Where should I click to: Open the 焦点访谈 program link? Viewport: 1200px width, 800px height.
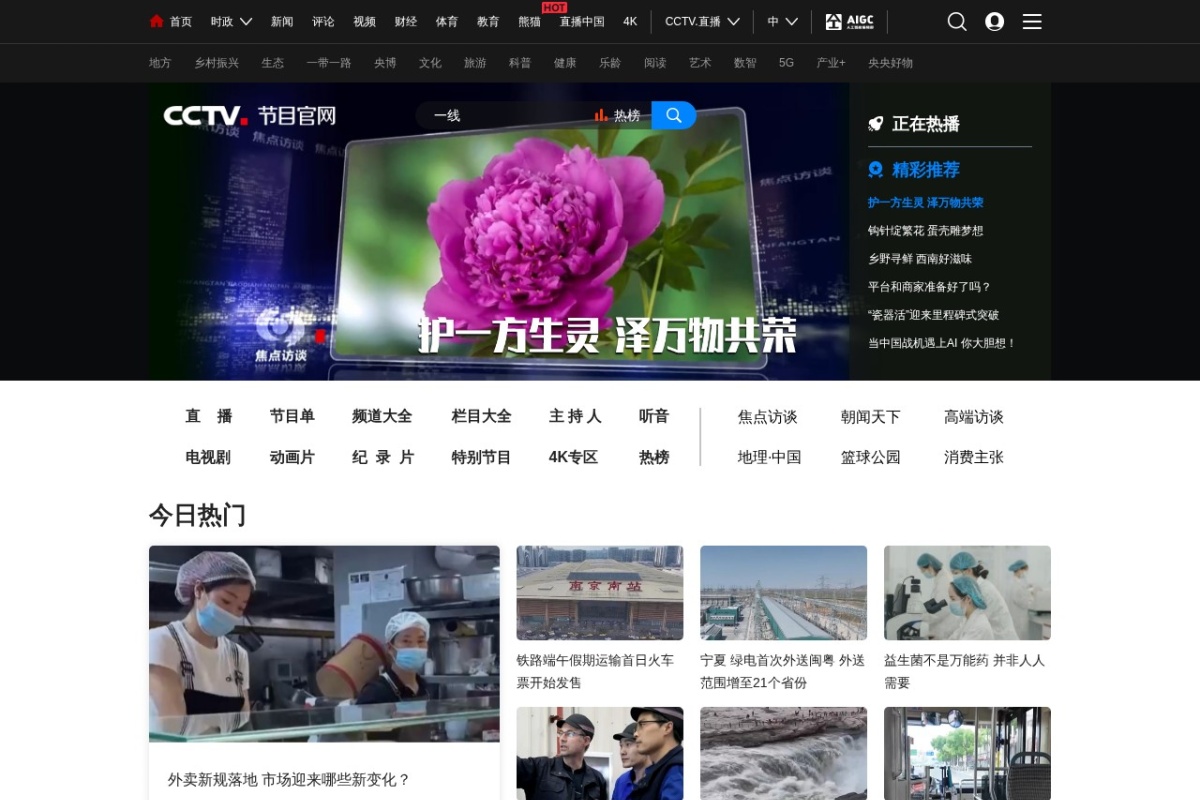768,417
